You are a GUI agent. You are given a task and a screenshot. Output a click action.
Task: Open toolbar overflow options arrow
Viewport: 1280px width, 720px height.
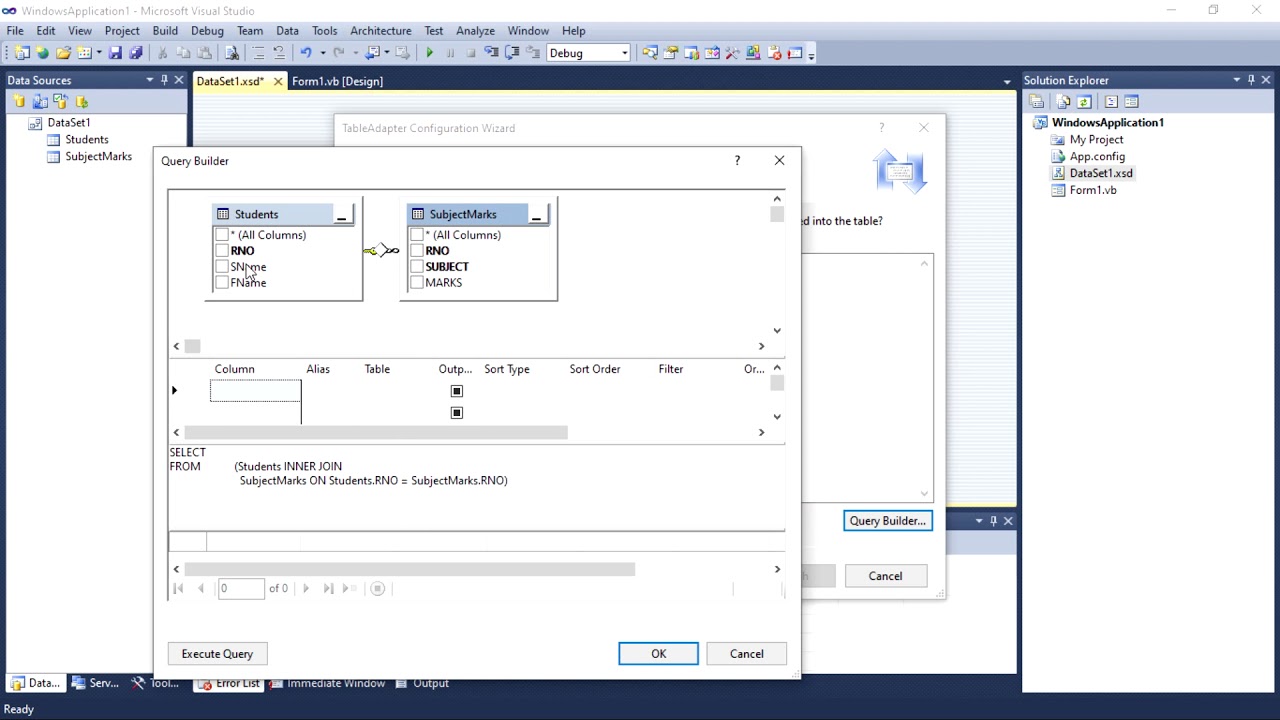click(x=811, y=54)
